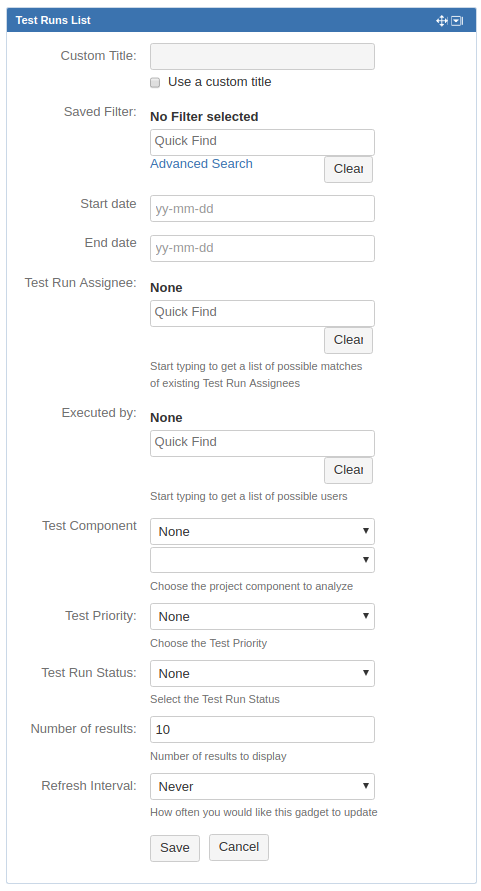The height and width of the screenshot is (891, 481).
Task: Click the End date field
Action: point(262,248)
